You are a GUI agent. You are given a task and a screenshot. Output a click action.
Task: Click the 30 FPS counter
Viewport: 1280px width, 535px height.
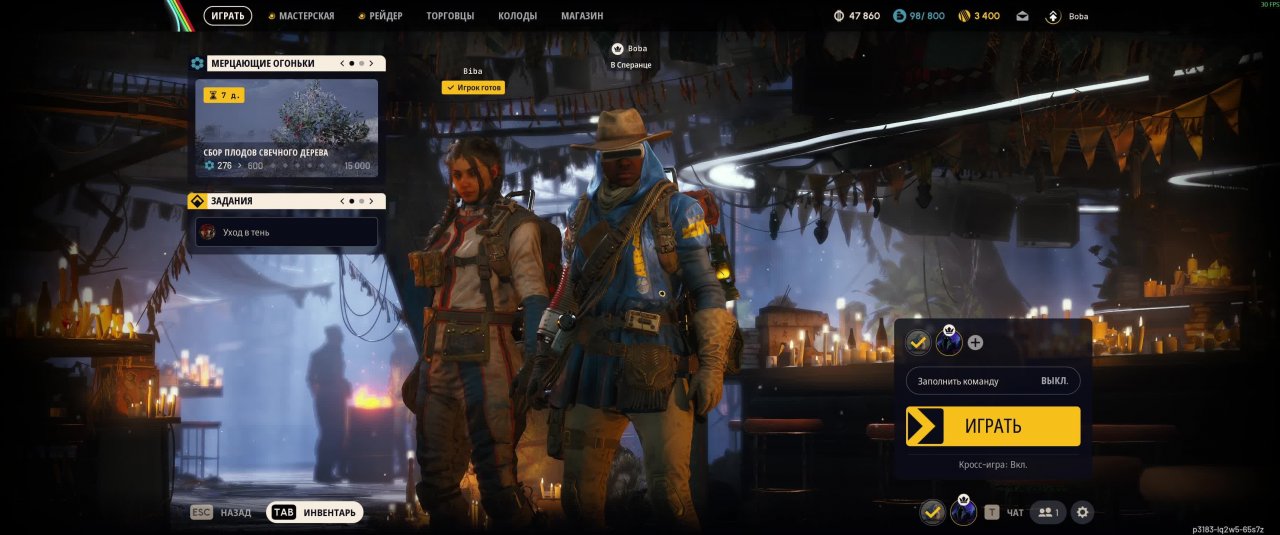pyautogui.click(x=1269, y=4)
